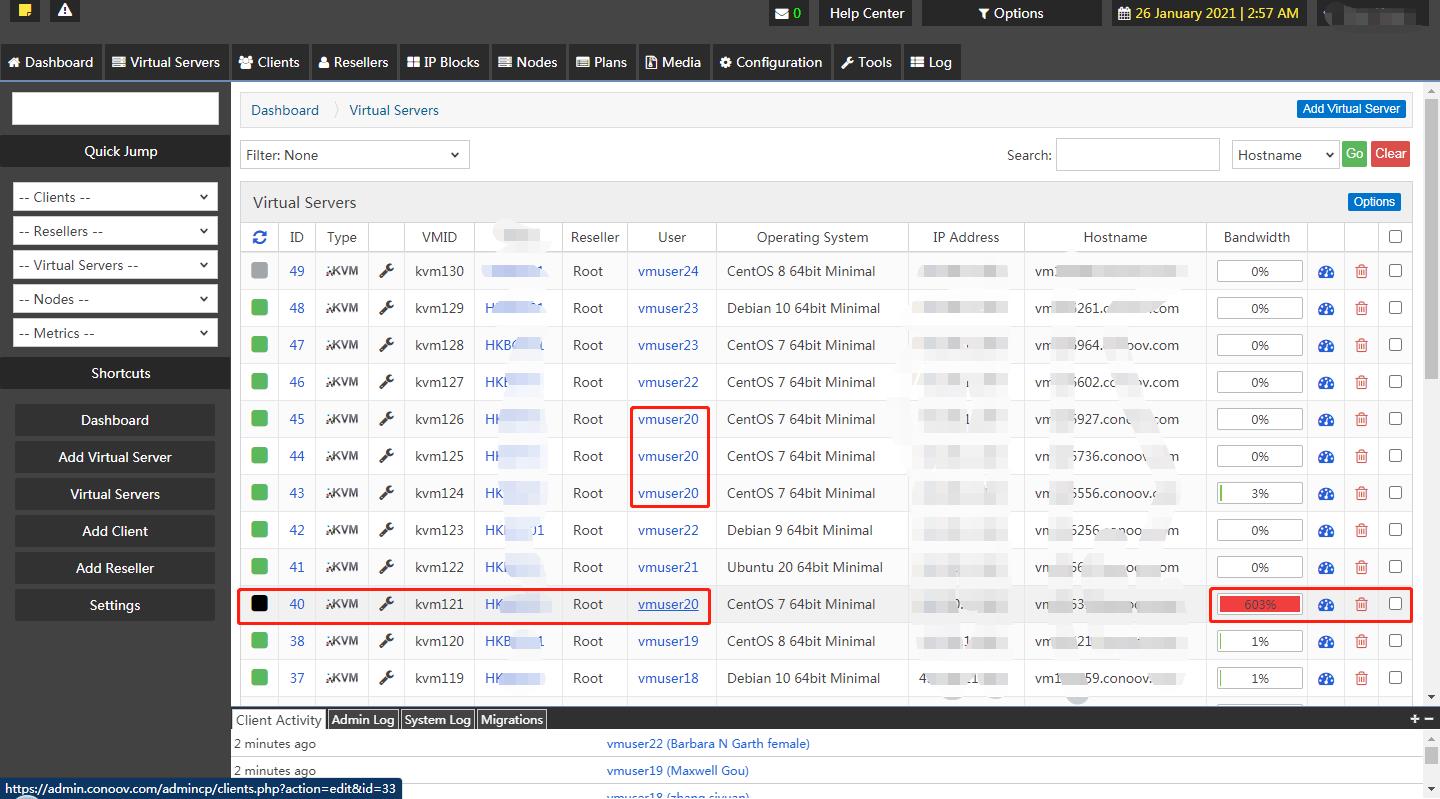Click the 3% bandwidth bar for kvm124
The width and height of the screenshot is (1440, 799).
[x=1260, y=493]
